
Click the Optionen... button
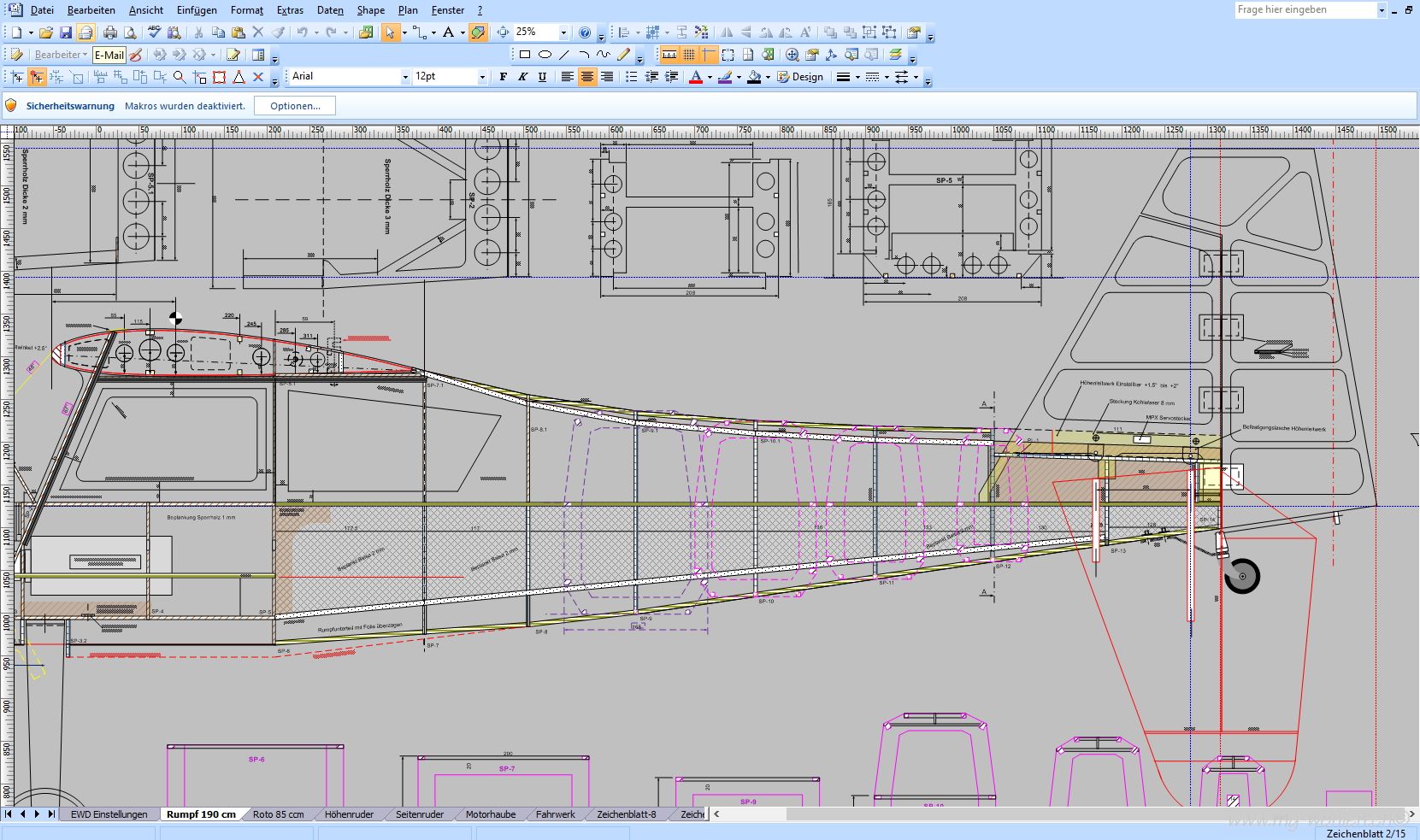[295, 106]
